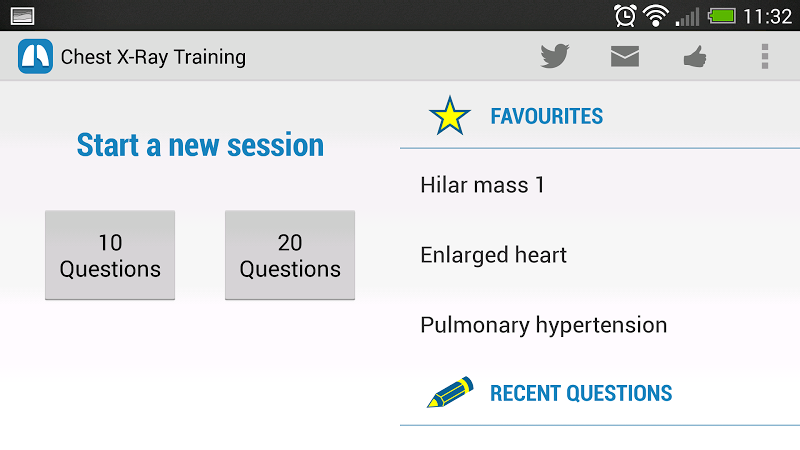Tap the Chest X-Ray Training lungs app icon

pyautogui.click(x=35, y=56)
